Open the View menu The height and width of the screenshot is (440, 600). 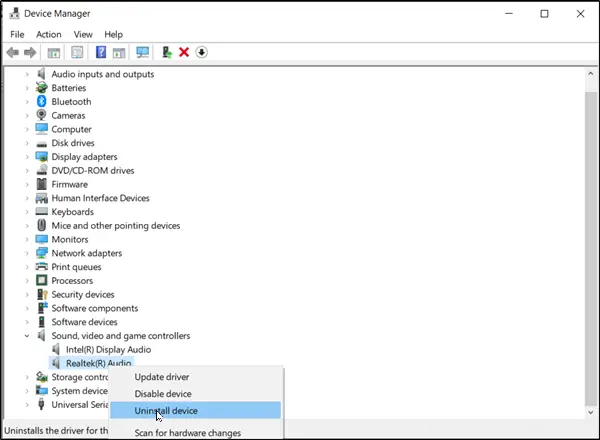(83, 34)
